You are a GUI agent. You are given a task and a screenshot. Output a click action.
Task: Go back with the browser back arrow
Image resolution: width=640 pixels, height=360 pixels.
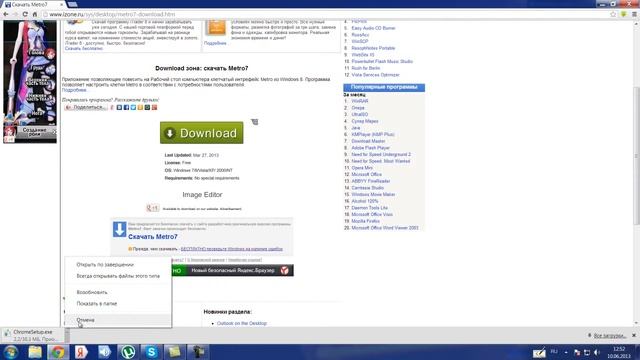click(x=6, y=14)
